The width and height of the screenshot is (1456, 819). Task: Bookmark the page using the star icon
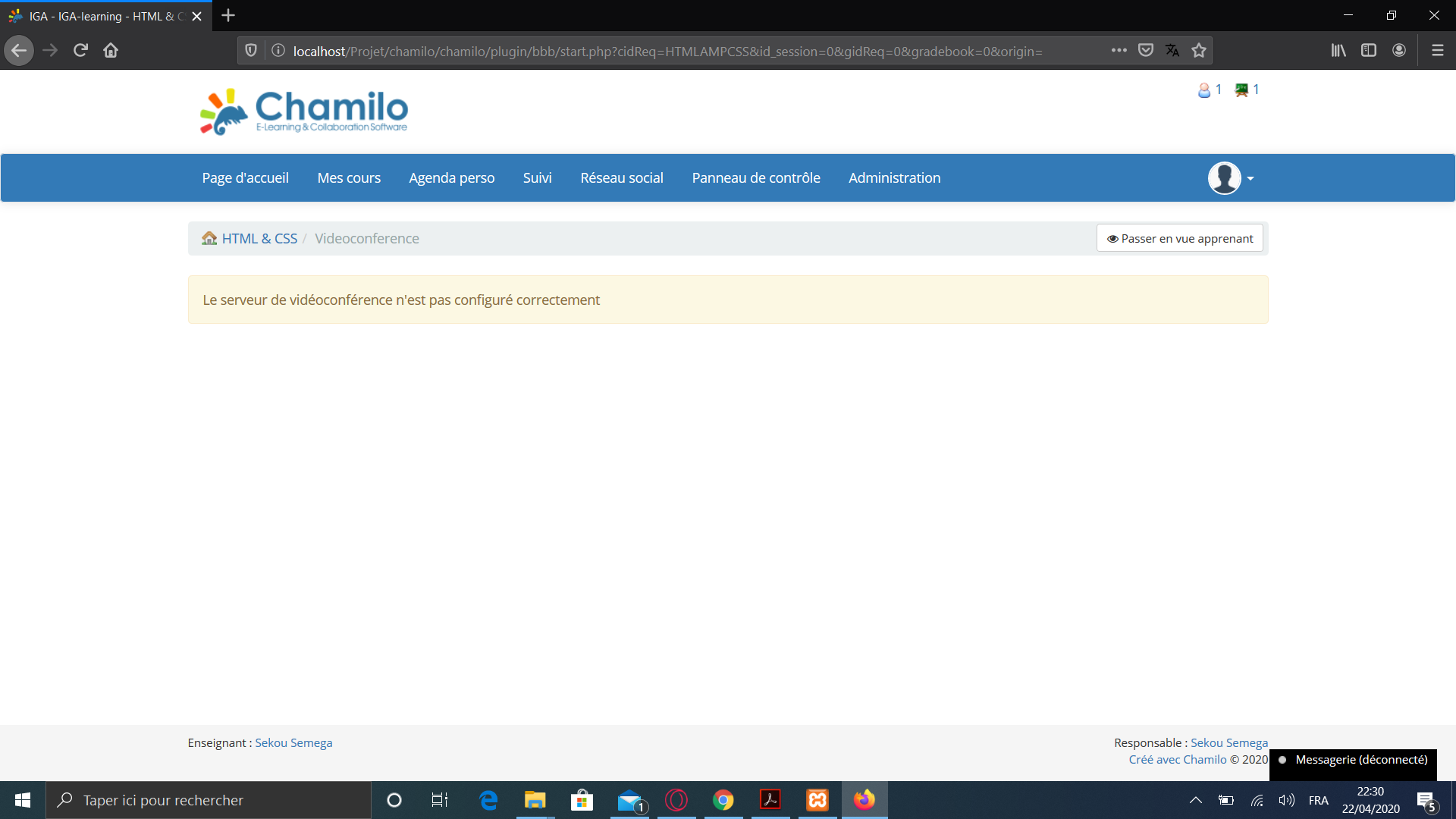1199,50
